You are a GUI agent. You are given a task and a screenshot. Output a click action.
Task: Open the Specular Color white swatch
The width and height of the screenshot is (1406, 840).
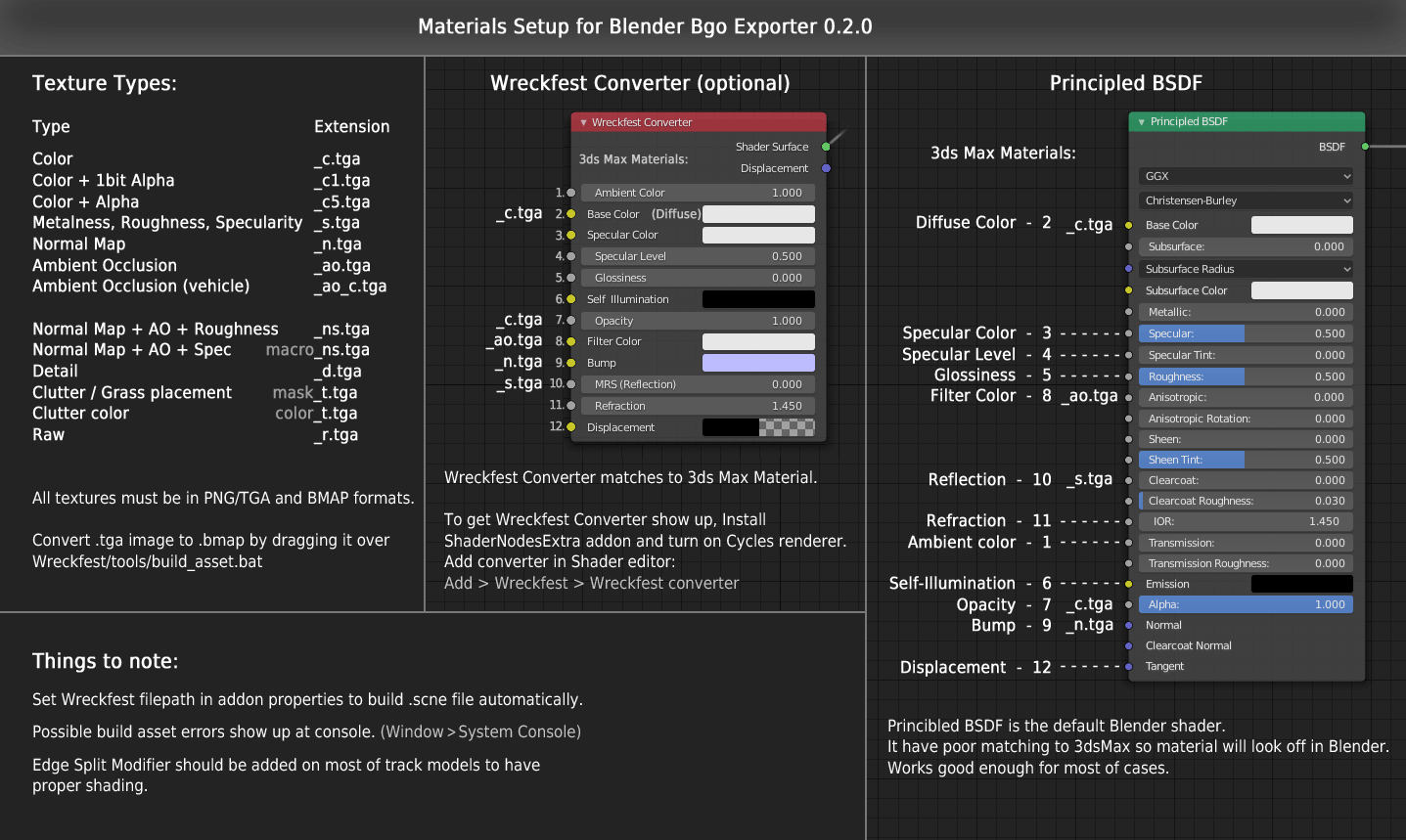pyautogui.click(x=758, y=235)
